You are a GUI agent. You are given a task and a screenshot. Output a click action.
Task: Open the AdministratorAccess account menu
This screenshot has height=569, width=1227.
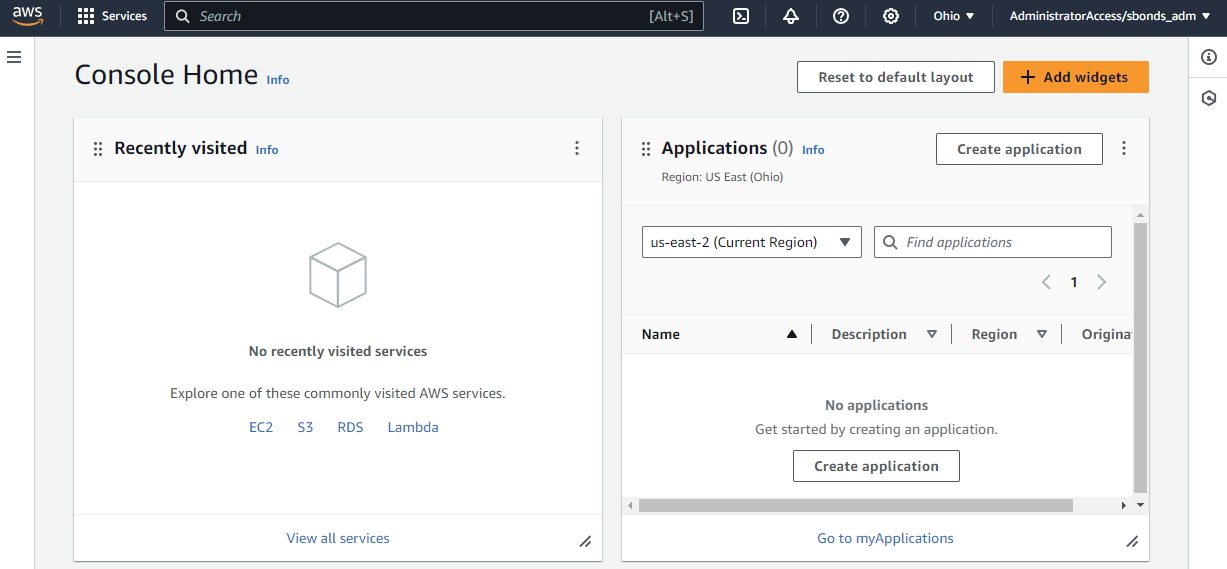click(x=1110, y=16)
